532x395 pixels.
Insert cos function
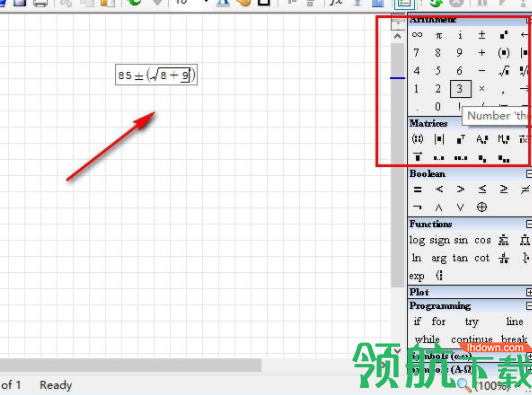pyautogui.click(x=482, y=240)
